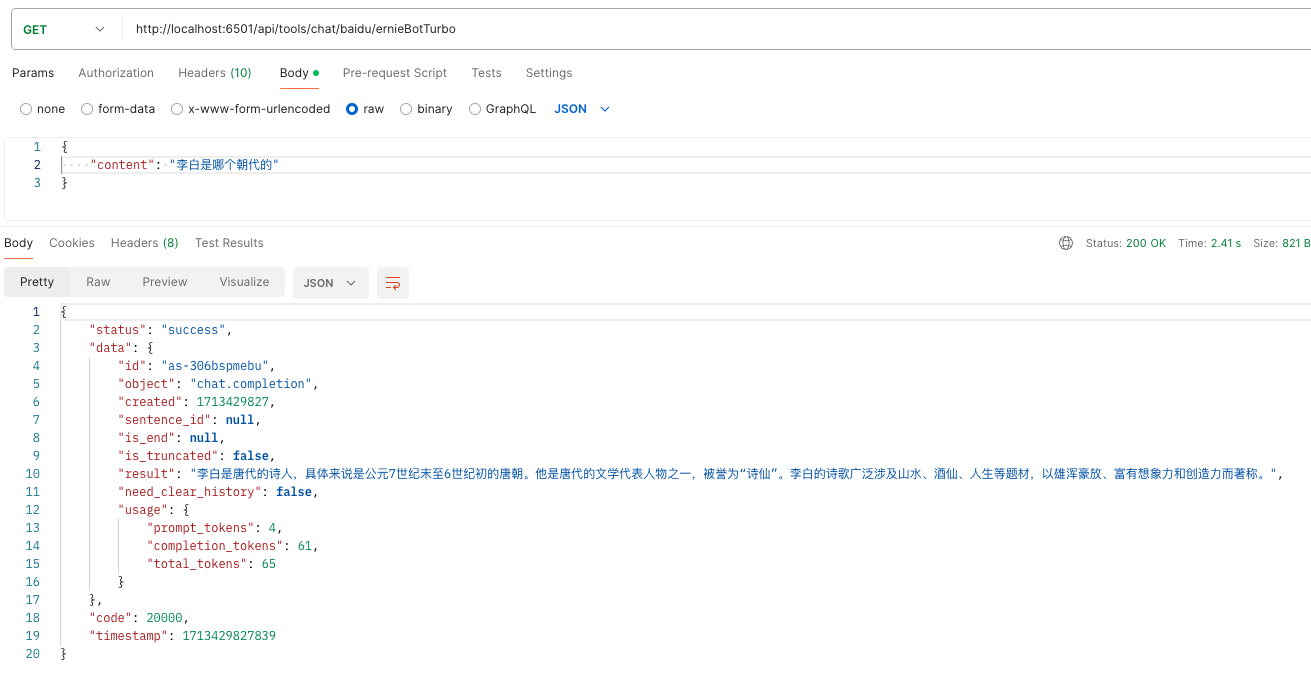1311x676 pixels.
Task: Select the request Body tab
Action: click(x=299, y=73)
